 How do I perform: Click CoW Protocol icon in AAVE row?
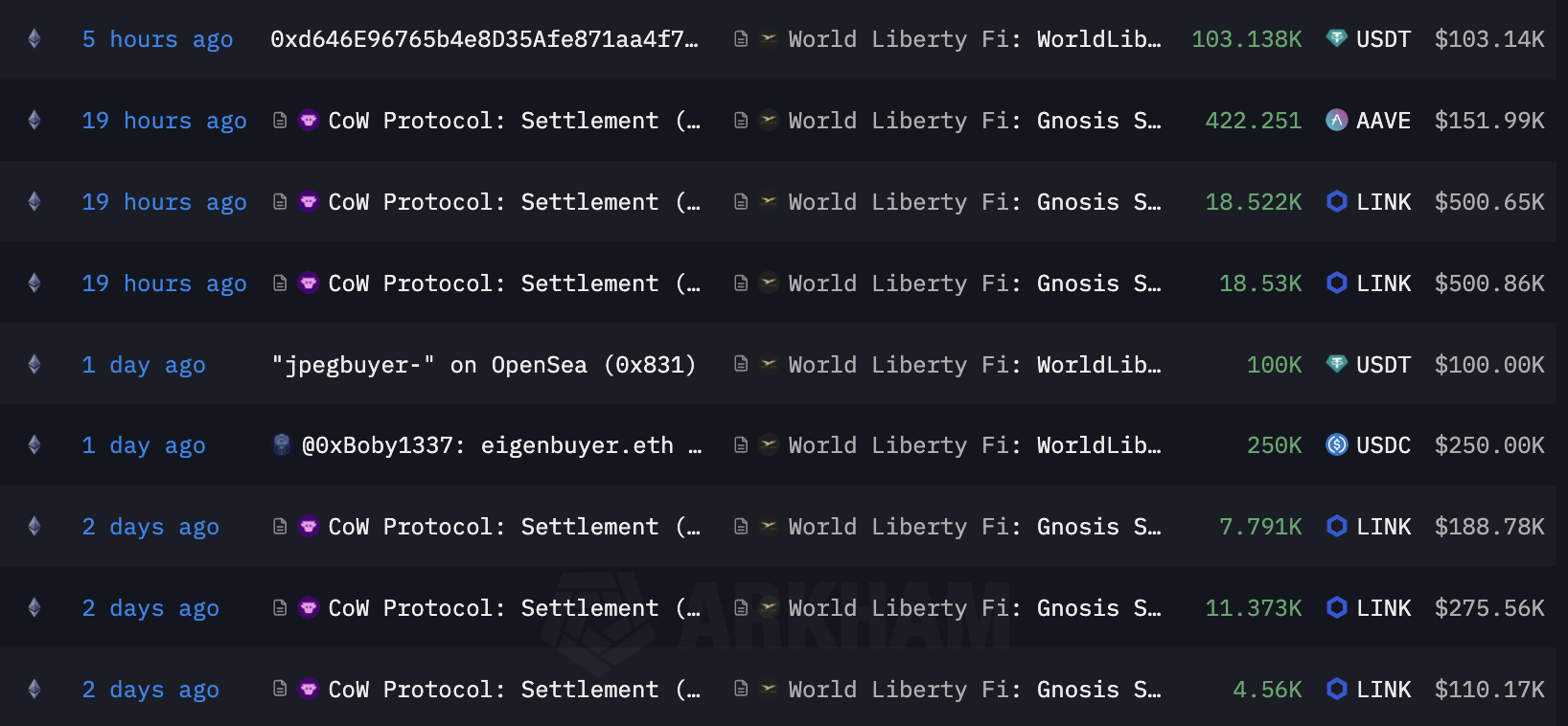tap(309, 121)
